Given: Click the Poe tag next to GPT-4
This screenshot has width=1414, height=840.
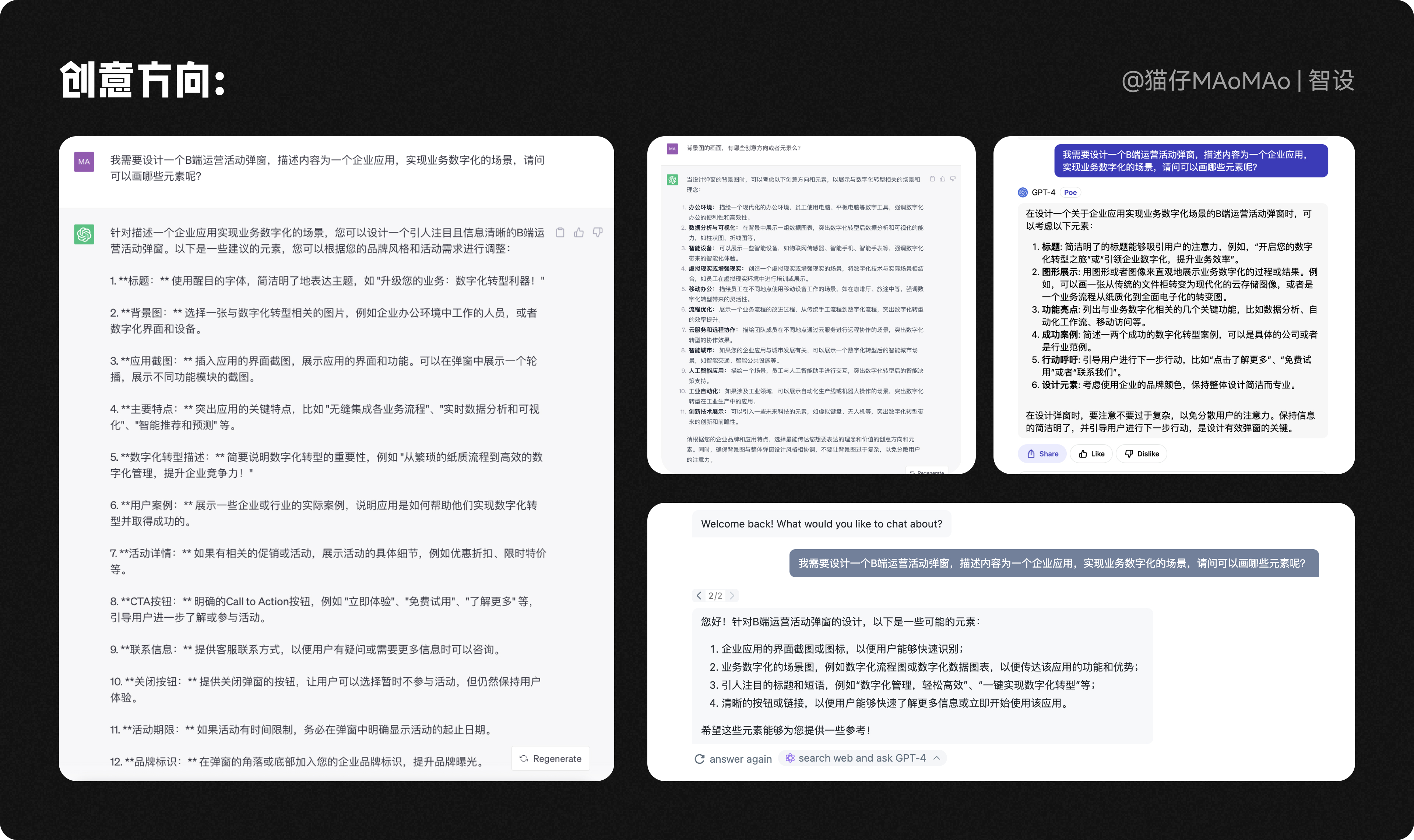Looking at the screenshot, I should 1070,193.
